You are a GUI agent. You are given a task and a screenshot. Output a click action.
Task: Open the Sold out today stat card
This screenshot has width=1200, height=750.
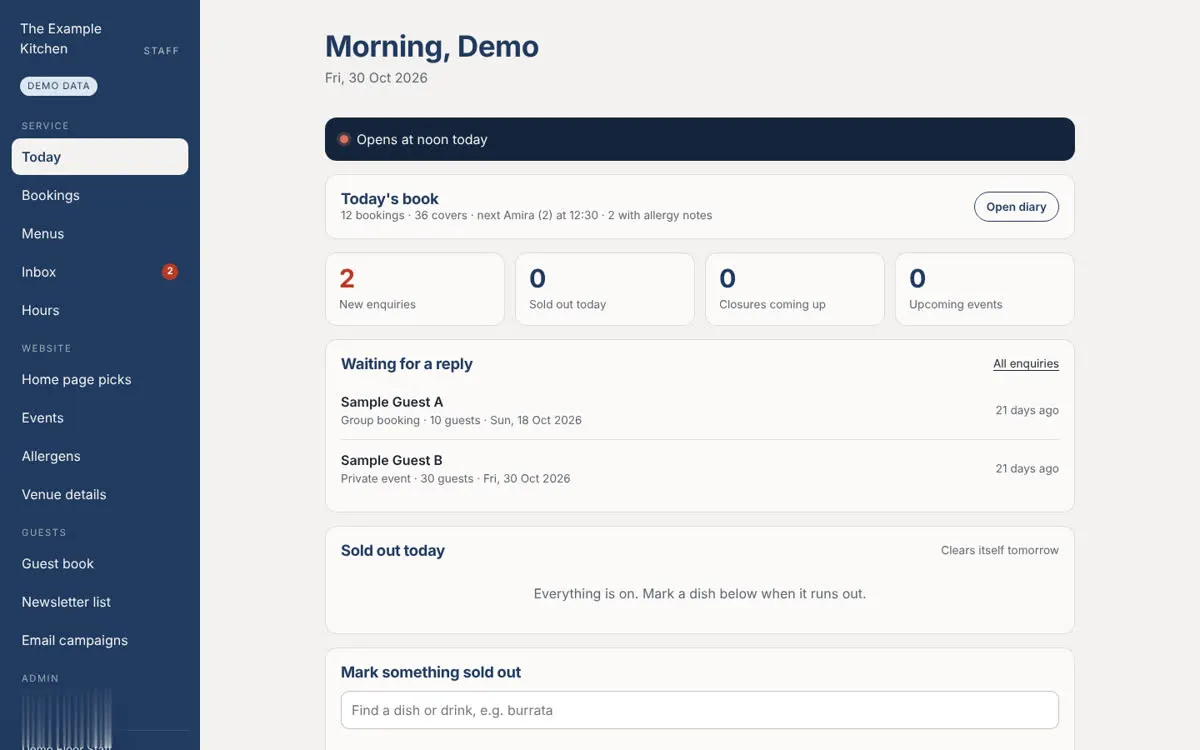point(605,289)
